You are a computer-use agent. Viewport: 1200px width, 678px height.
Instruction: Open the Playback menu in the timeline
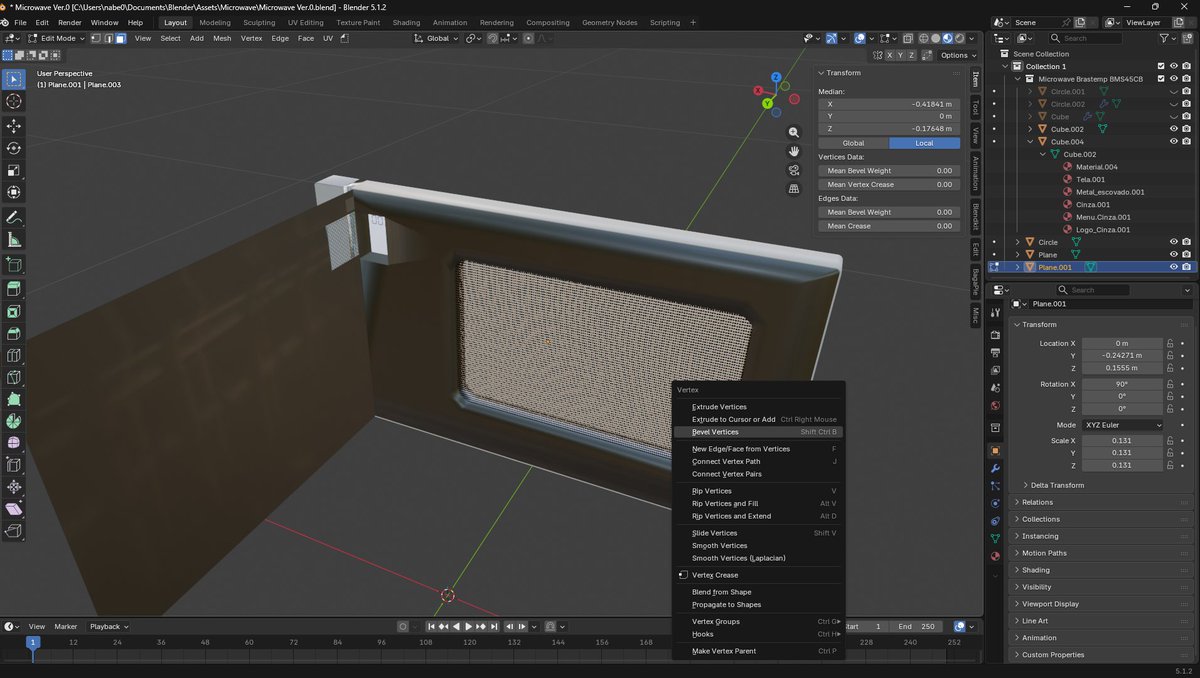[108, 626]
